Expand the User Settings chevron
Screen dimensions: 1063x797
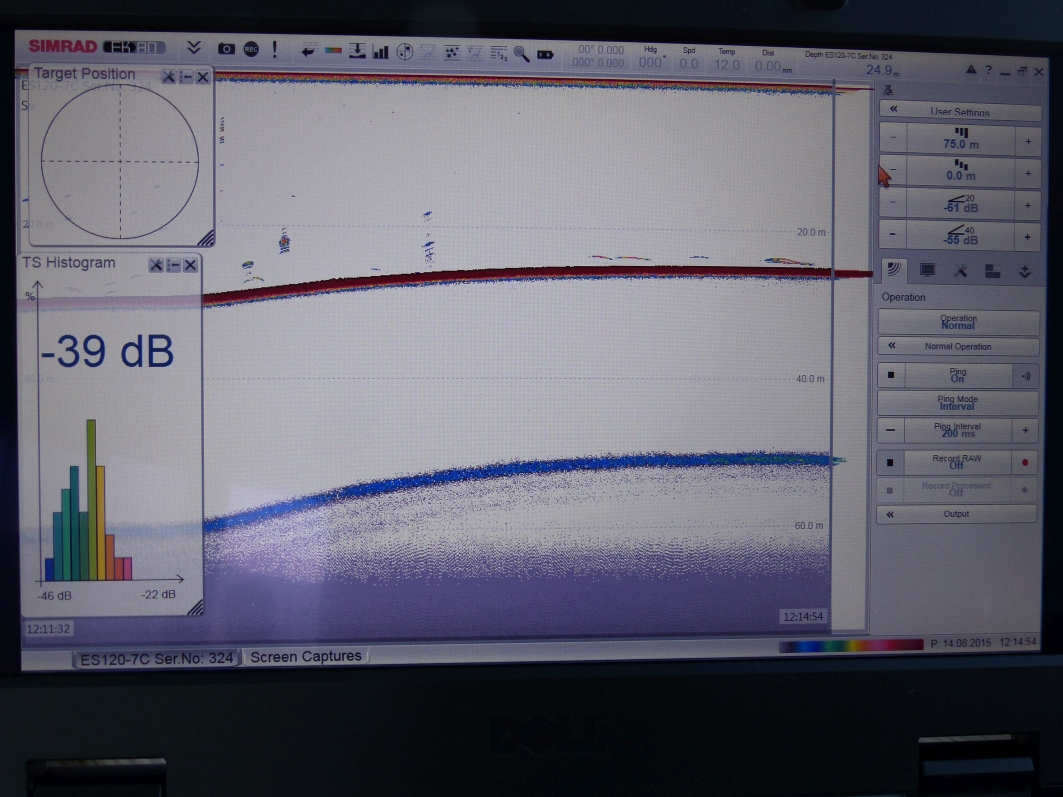(x=893, y=110)
